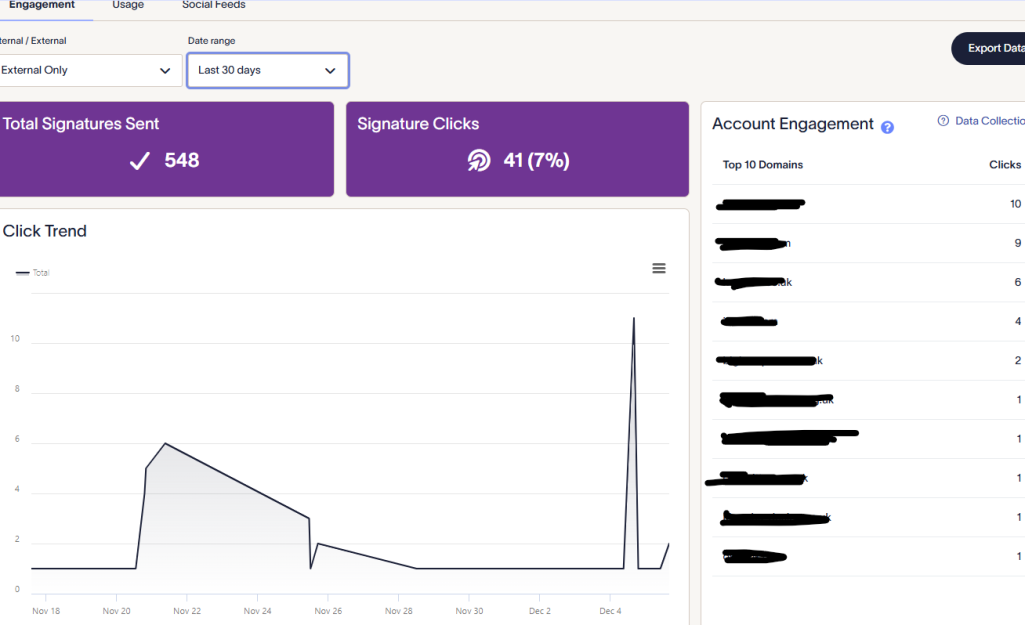The width and height of the screenshot is (1025, 625).
Task: Expand the External Only dropdown
Action: (88, 71)
